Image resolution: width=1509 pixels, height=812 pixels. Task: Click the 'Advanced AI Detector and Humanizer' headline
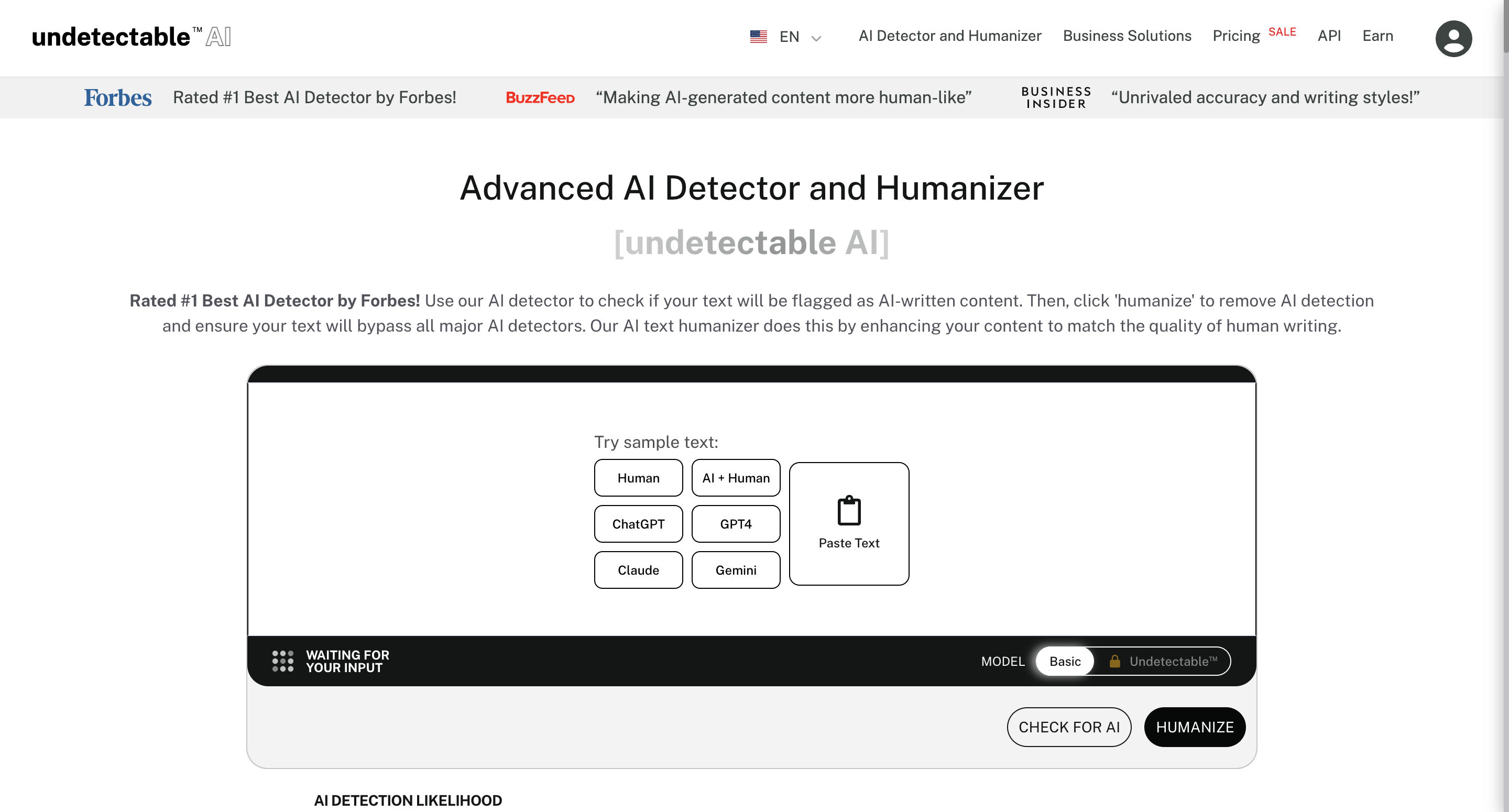click(x=751, y=188)
